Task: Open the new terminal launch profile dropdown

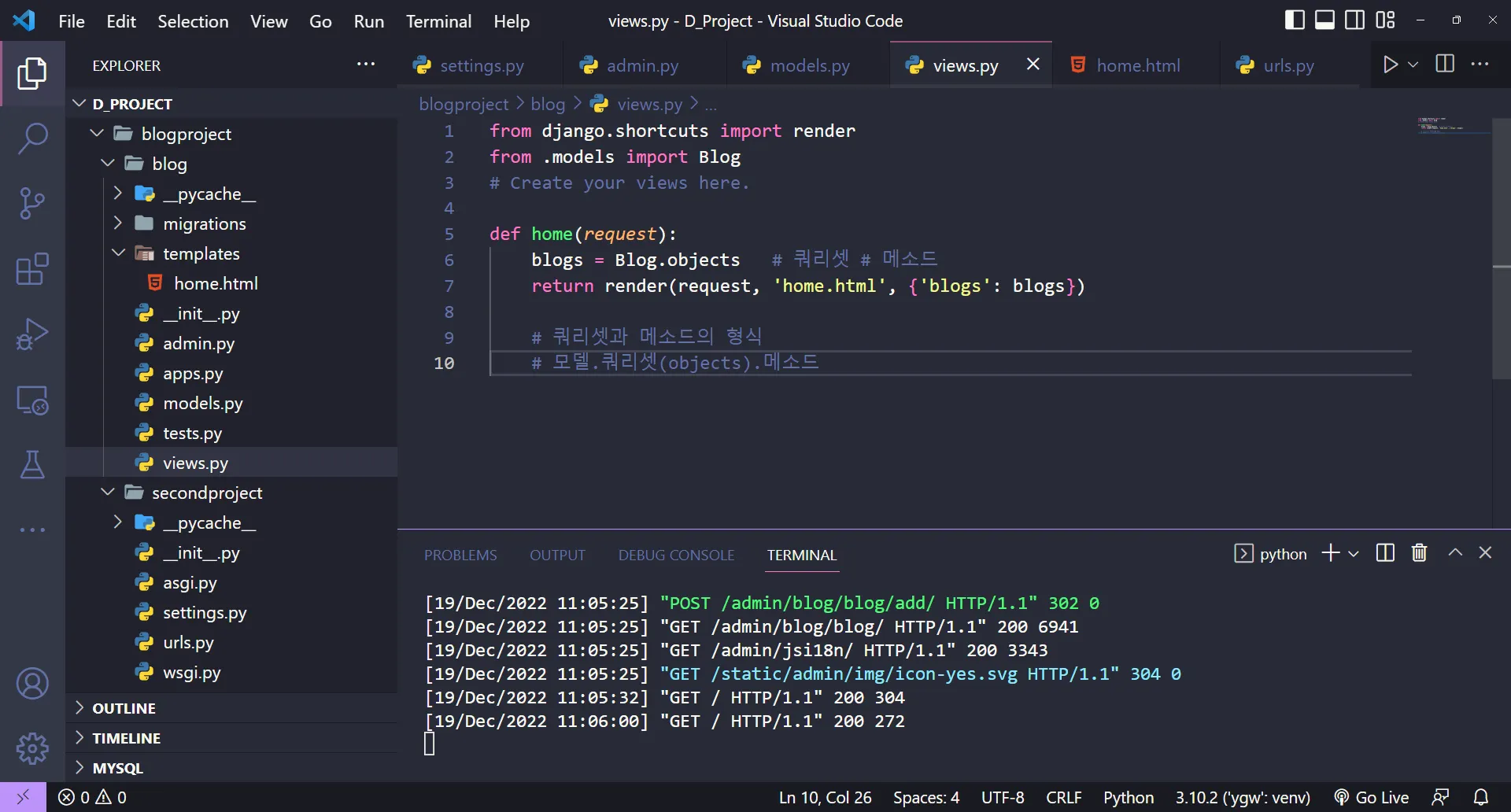Action: 1354,554
